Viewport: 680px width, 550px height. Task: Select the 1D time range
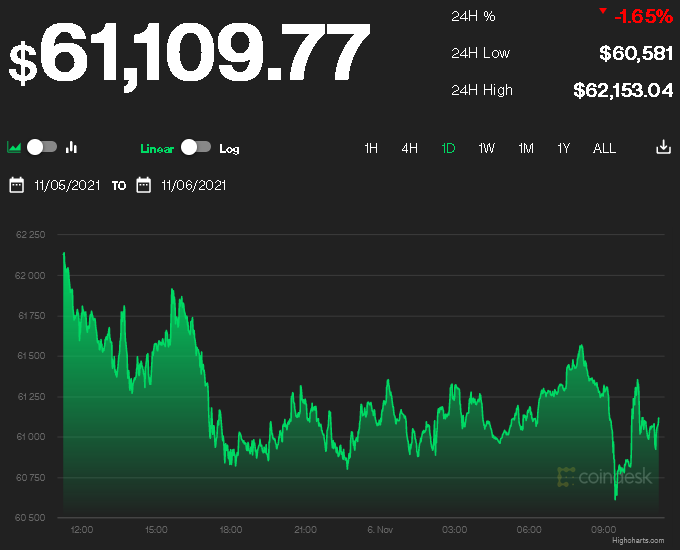point(448,148)
